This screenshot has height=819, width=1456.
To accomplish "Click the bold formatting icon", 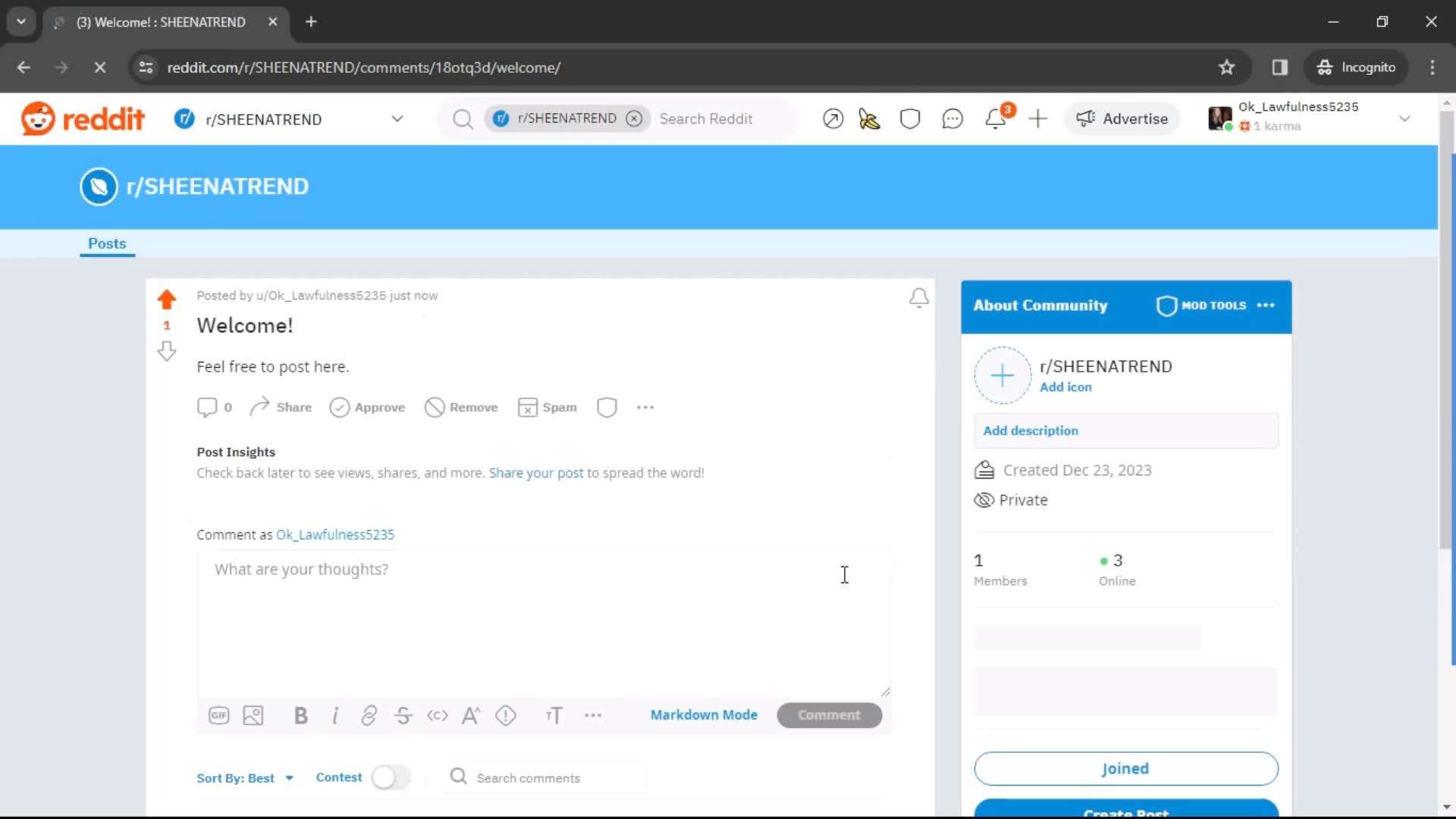I will click(x=300, y=715).
